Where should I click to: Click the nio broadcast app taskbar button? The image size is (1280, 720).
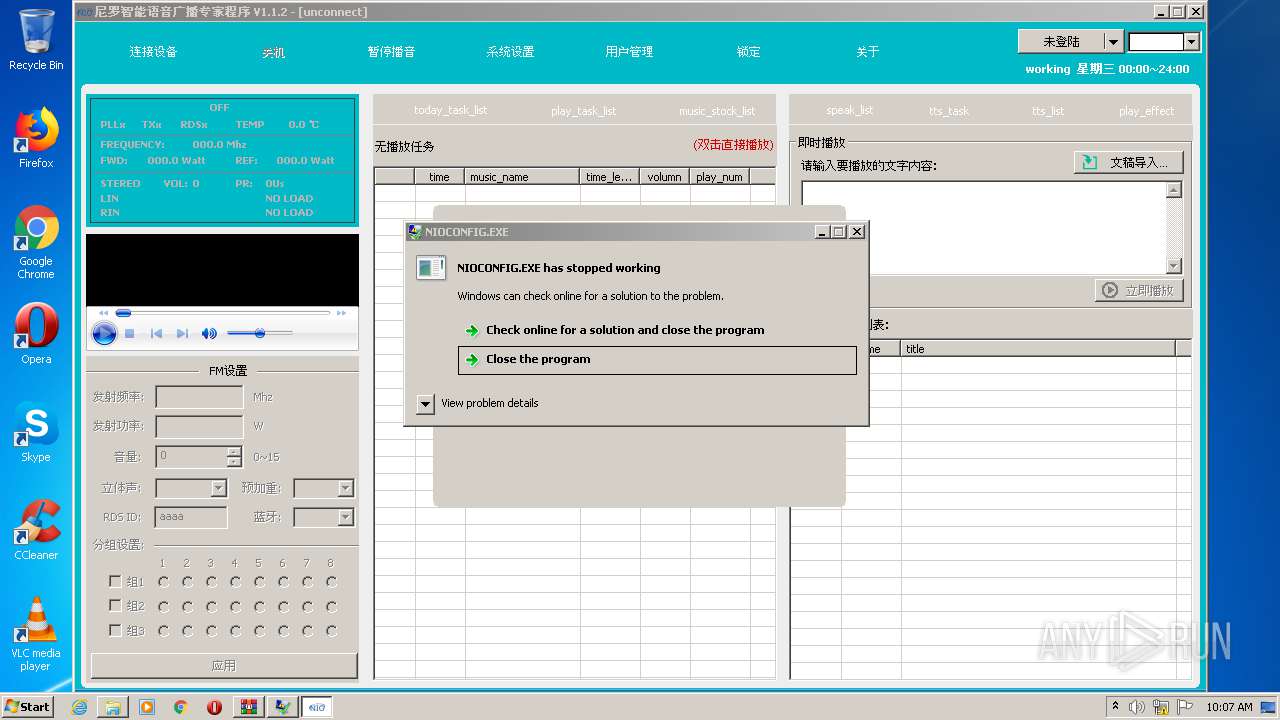pos(317,707)
